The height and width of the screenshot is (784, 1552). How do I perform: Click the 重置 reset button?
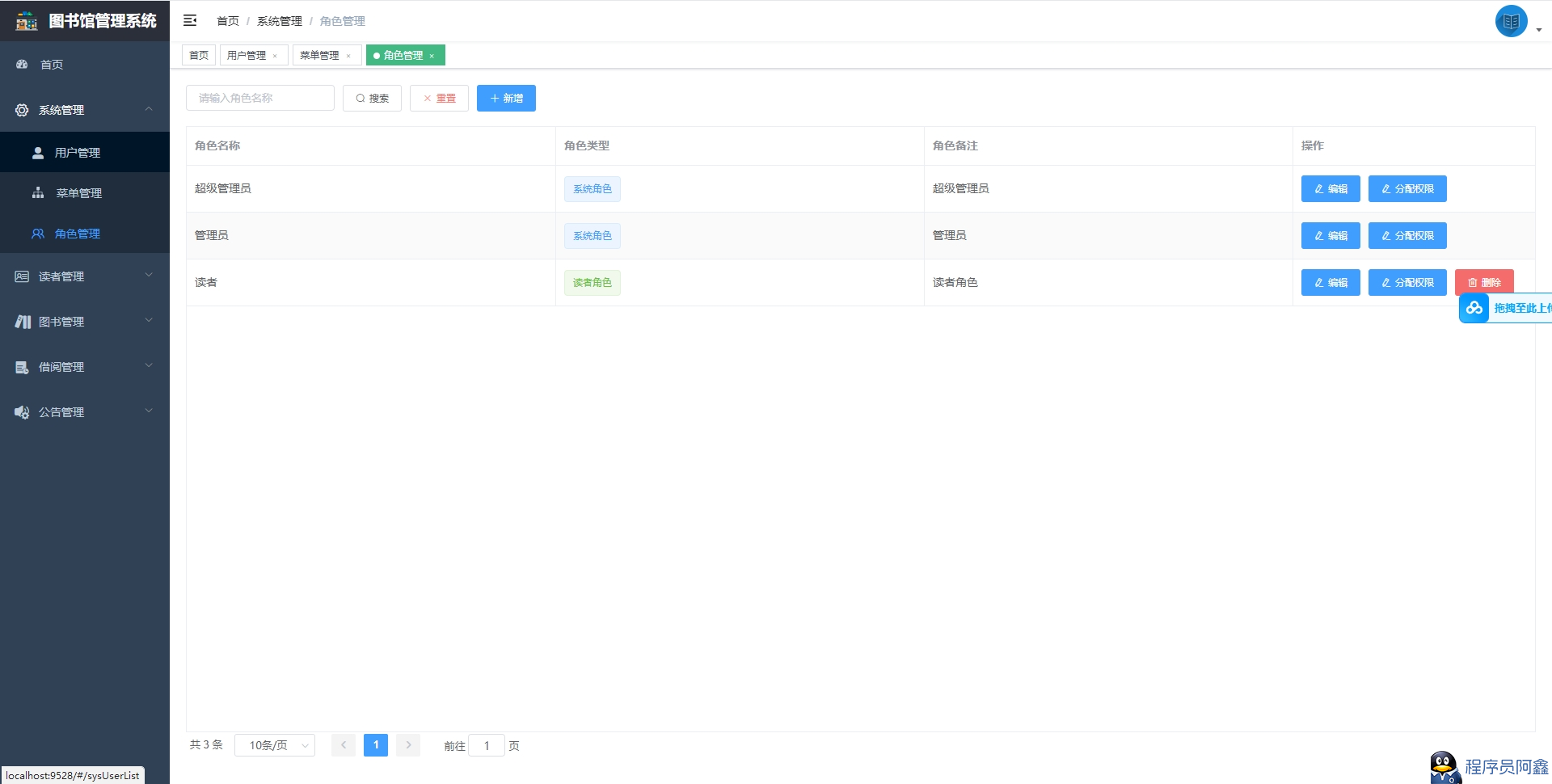[x=439, y=98]
